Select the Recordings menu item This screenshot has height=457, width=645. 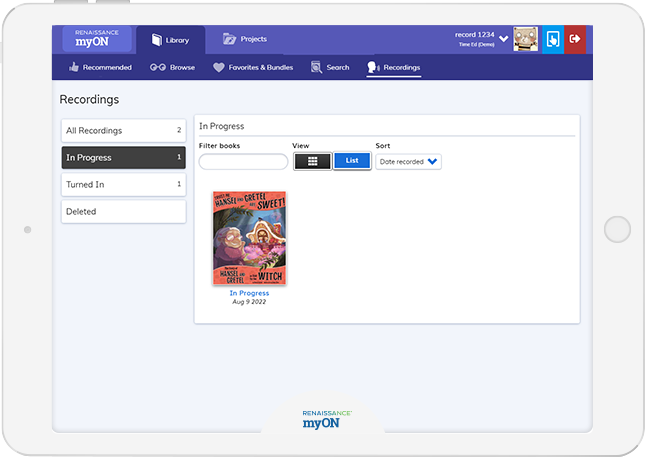(394, 67)
